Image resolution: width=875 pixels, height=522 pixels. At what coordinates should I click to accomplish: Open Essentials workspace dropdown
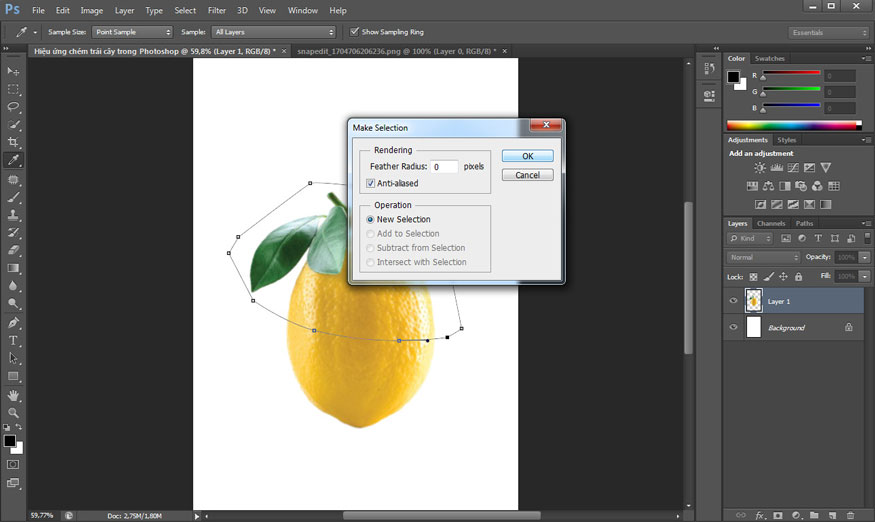click(828, 32)
